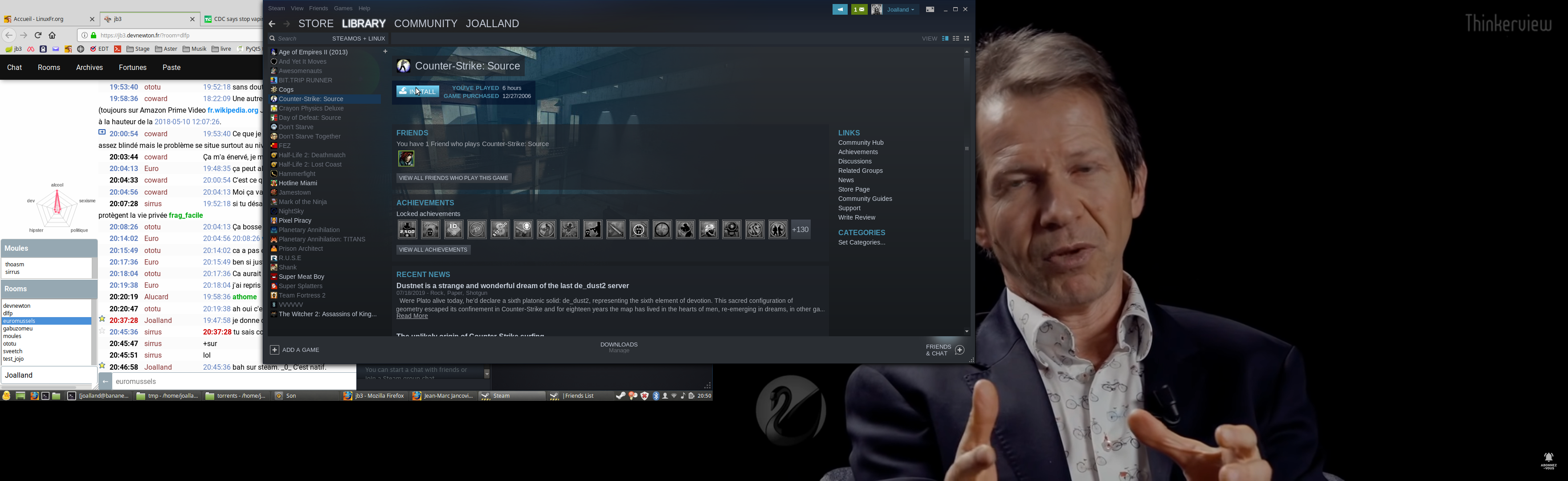Close the jb3 Firefox tab
The image size is (1568, 481).
tap(192, 20)
